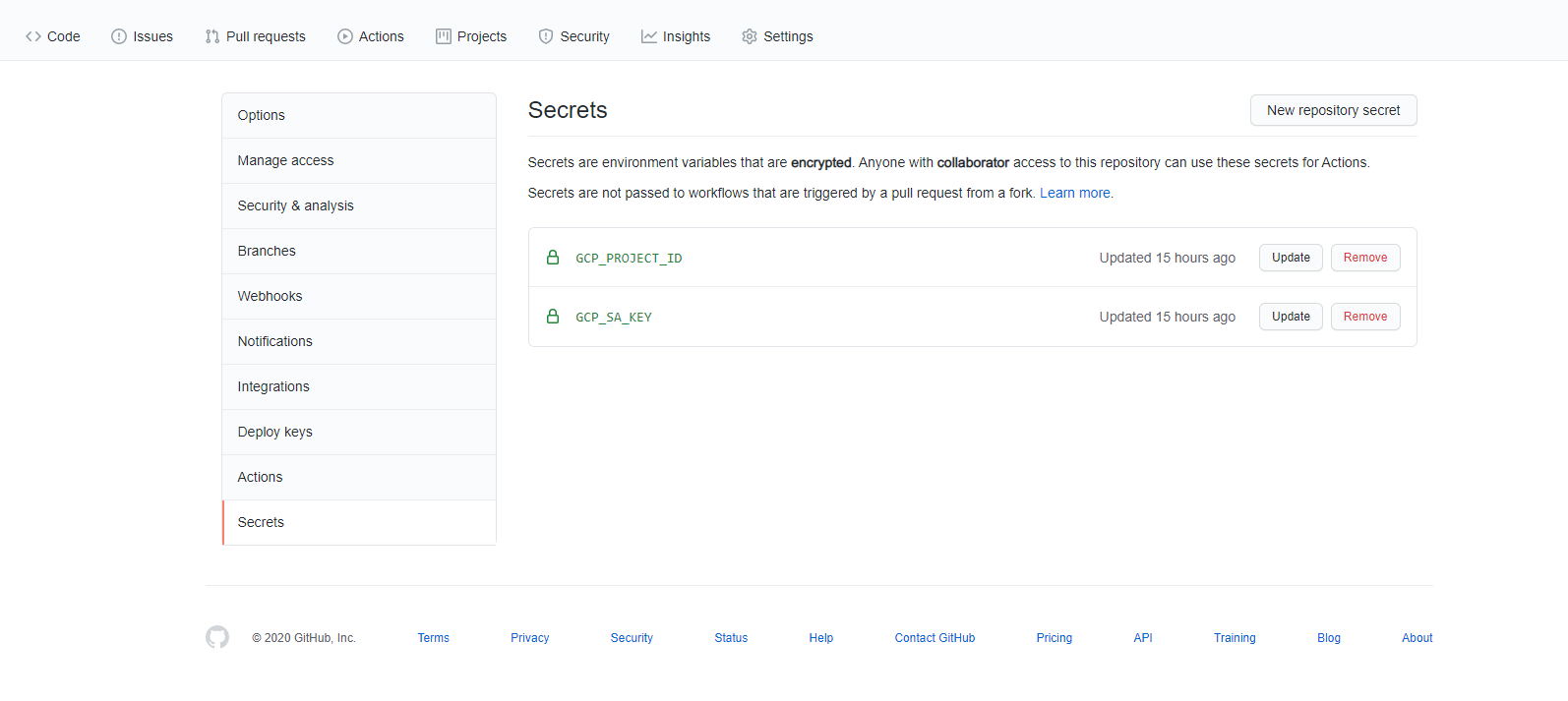Remove the GCP_SA_KEY secret
Image resolution: width=1568 pixels, height=701 pixels.
(1364, 317)
